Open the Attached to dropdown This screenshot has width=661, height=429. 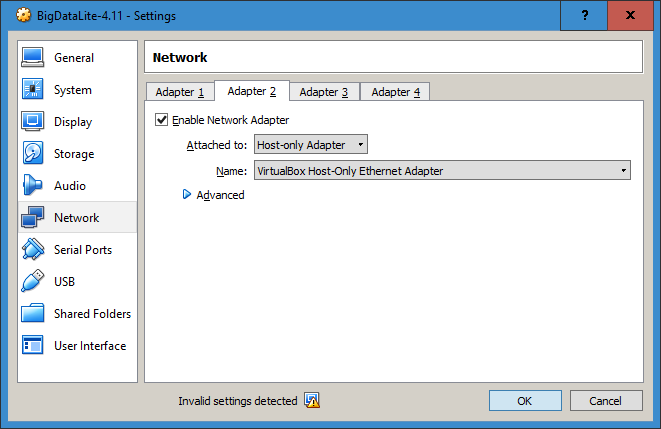[311, 145]
